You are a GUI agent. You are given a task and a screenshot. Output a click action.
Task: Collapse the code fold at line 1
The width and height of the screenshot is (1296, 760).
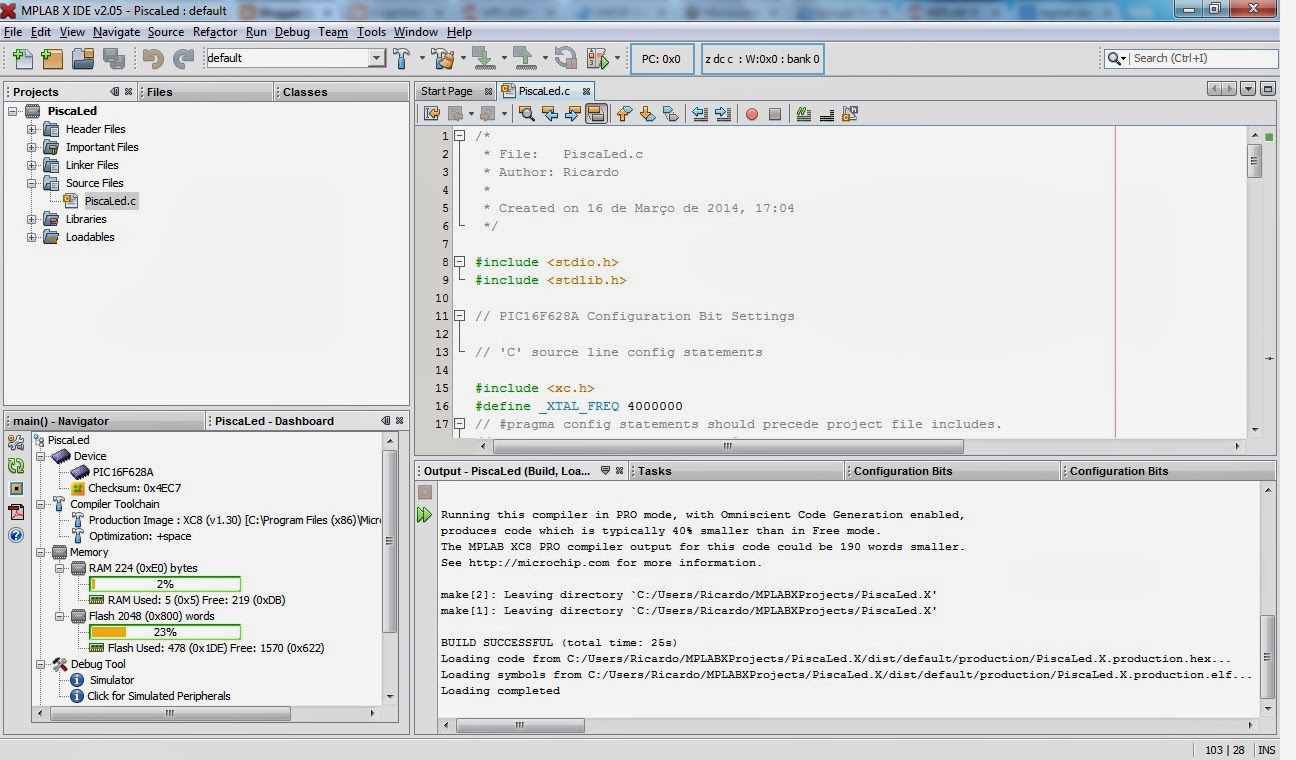coord(460,136)
